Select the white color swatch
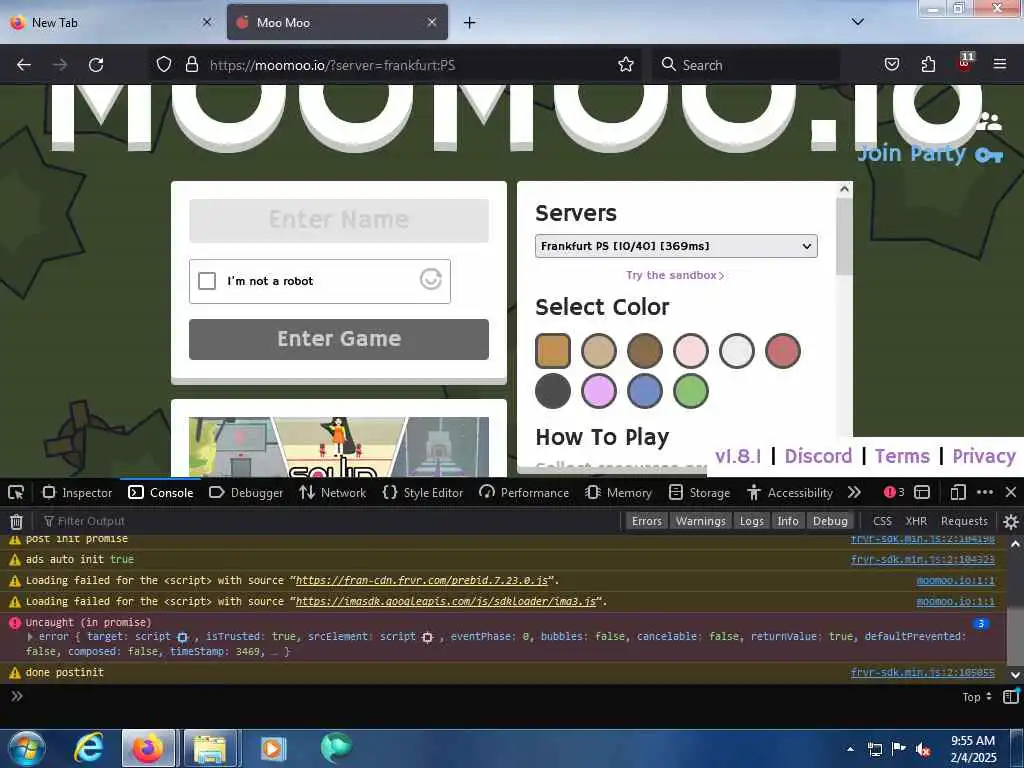 coord(737,351)
